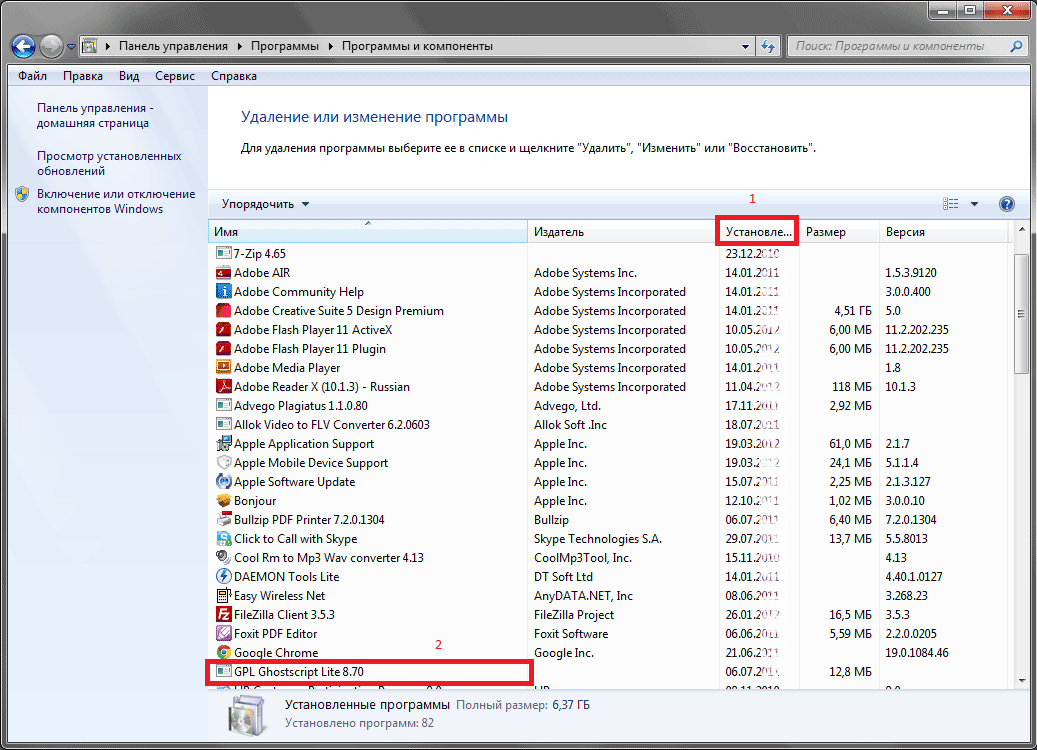The height and width of the screenshot is (750, 1037).
Task: Expand the view options dropdown arrow
Action: (975, 204)
